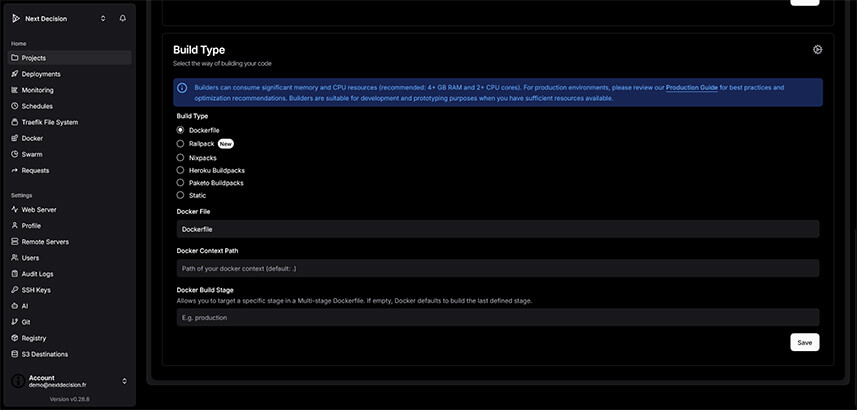Screen dimensions: 857x410
Task: Click the Web Server activity icon
Action: point(15,209)
